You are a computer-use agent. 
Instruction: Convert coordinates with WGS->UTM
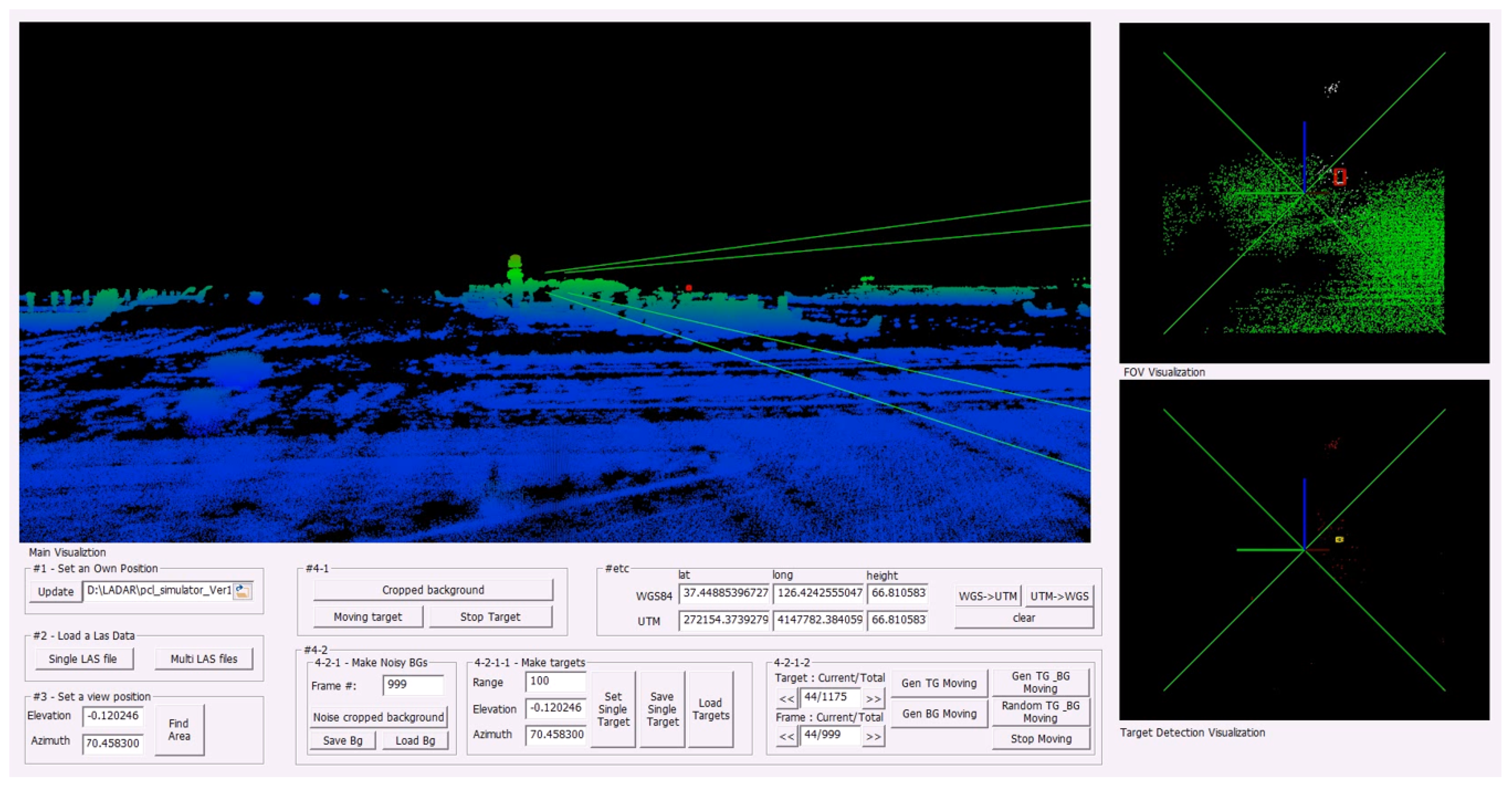(x=987, y=596)
